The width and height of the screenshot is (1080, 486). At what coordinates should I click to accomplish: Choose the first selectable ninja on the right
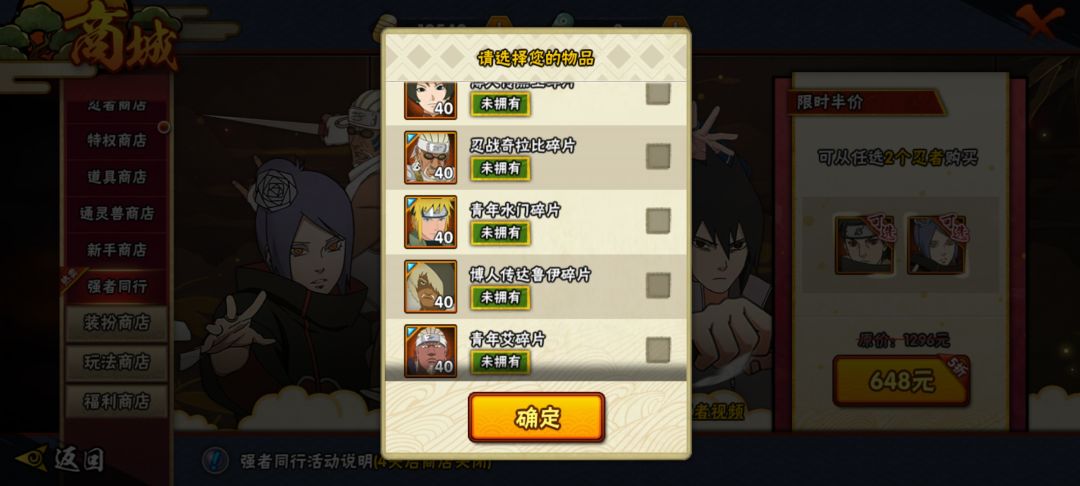(x=864, y=244)
